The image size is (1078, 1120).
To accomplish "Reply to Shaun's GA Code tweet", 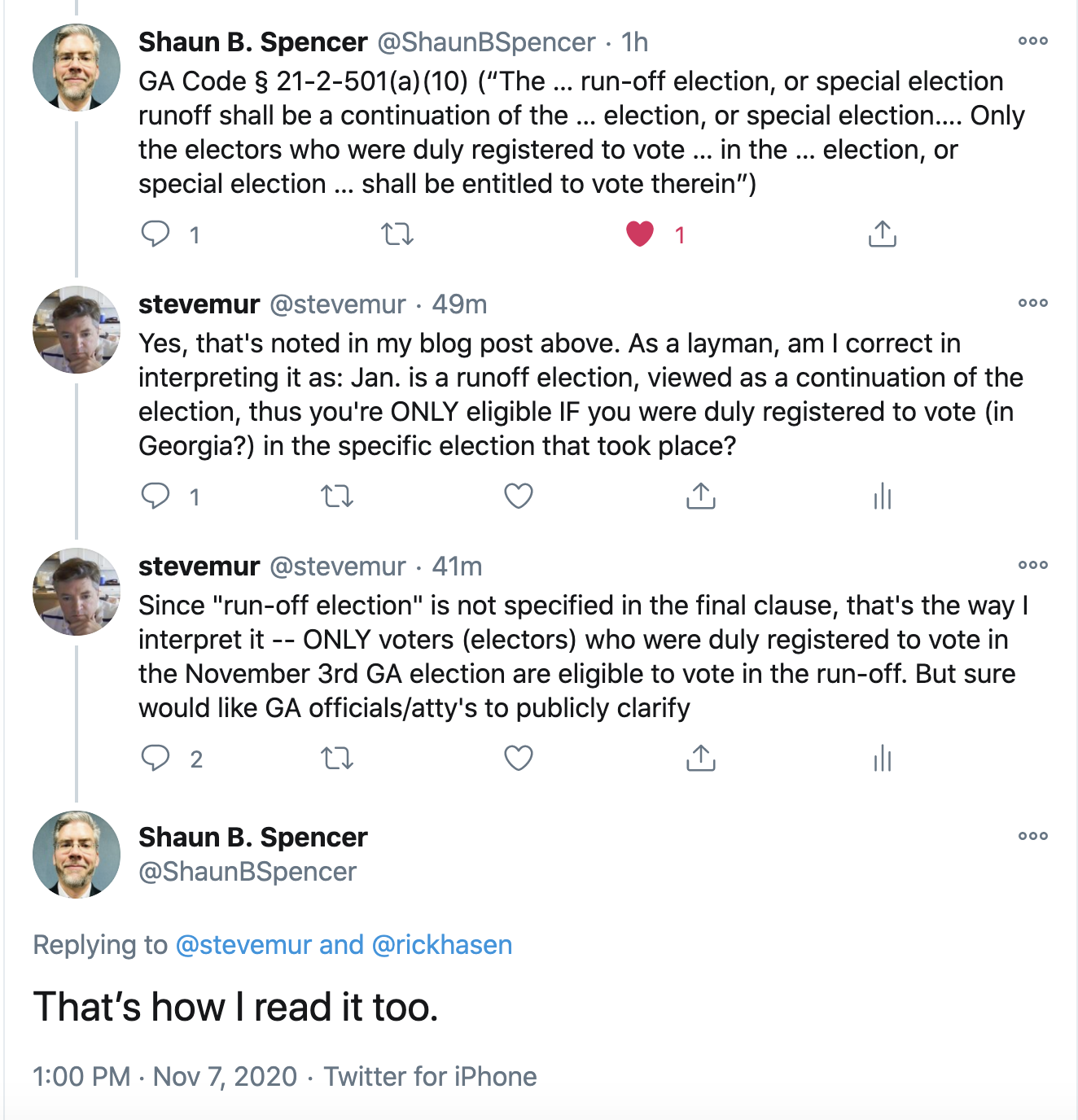I will coord(156,234).
